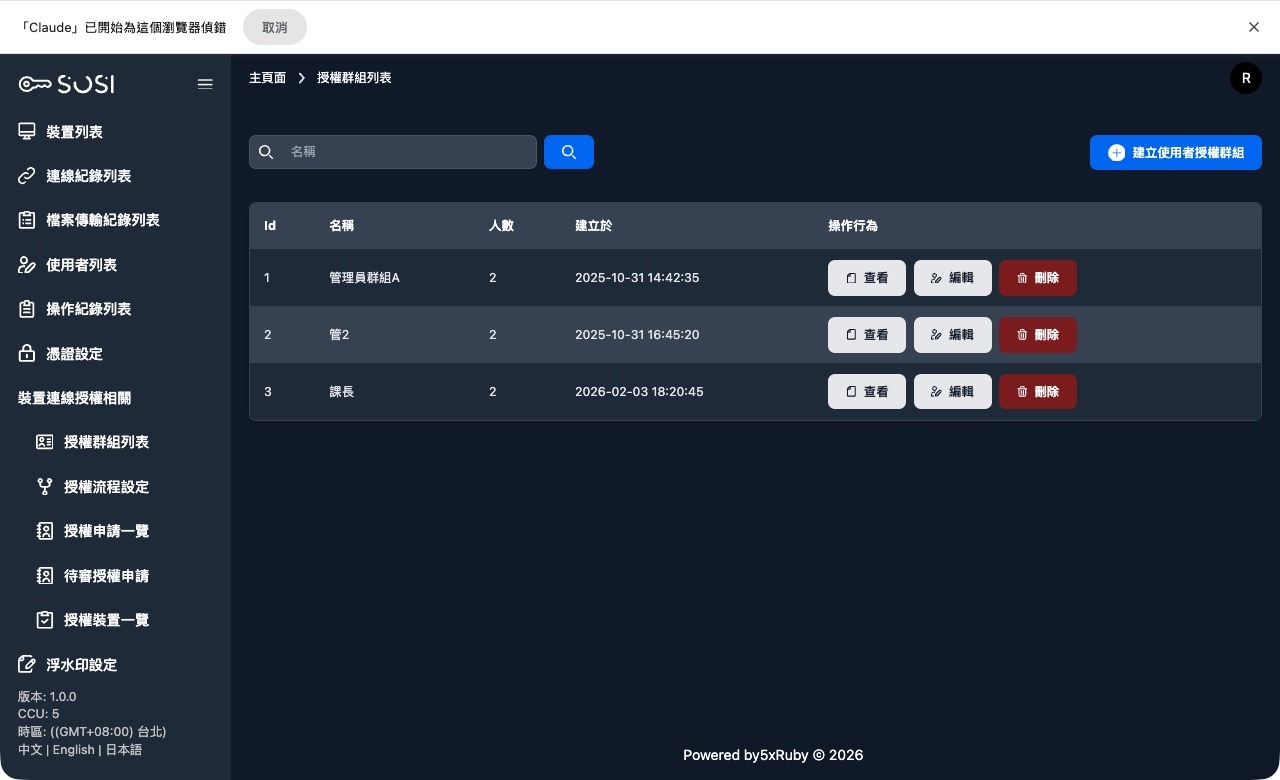Click the 檔案傳輸紀錄列表 clipboard icon

point(27,220)
